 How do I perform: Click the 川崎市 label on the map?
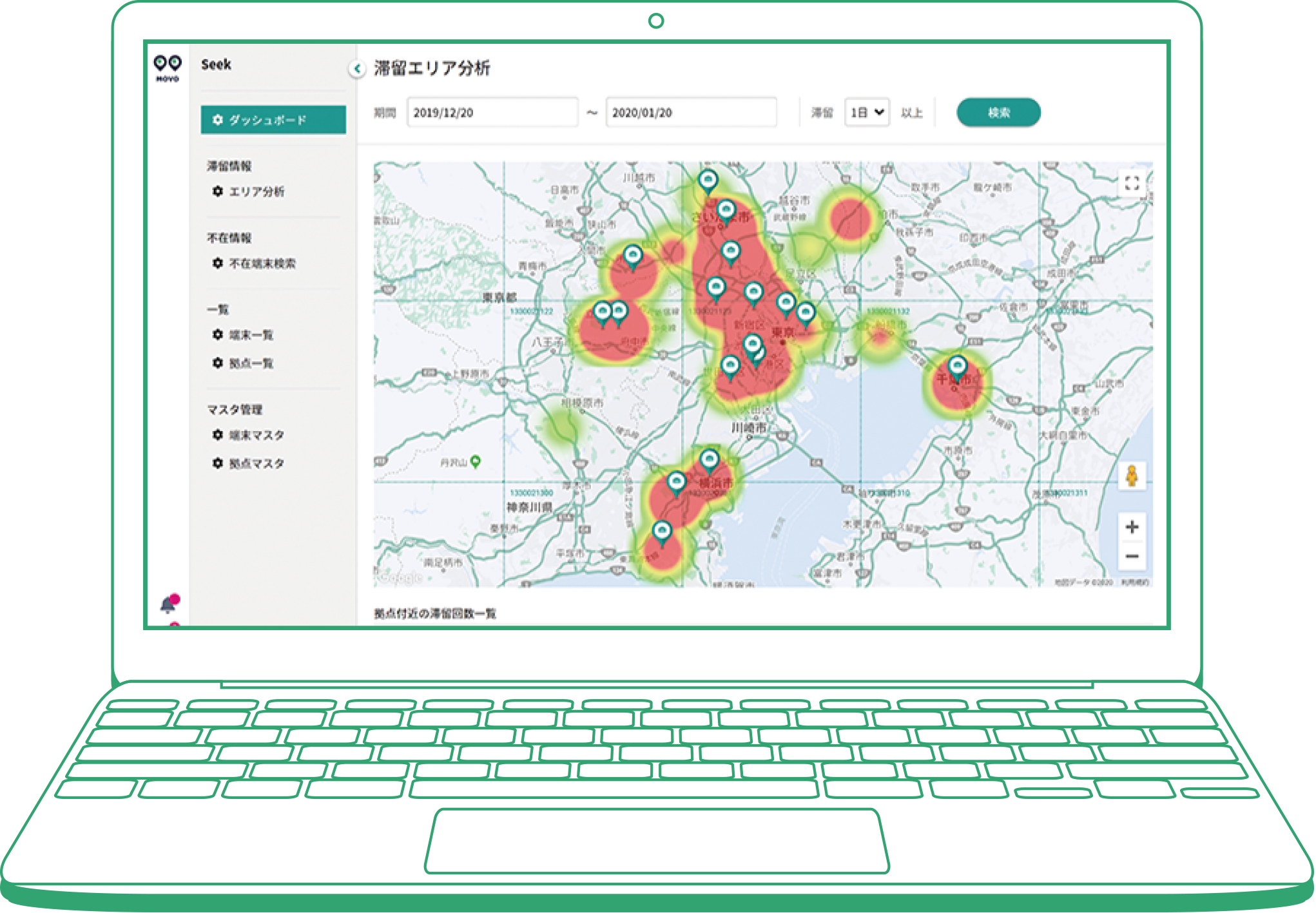(749, 428)
